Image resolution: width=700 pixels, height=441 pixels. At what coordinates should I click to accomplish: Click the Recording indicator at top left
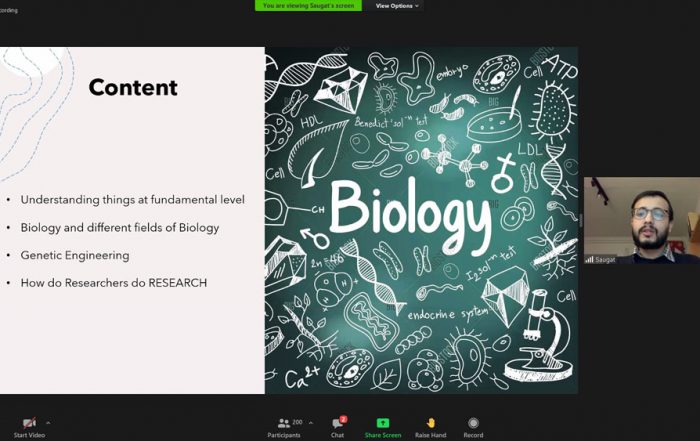pos(9,10)
